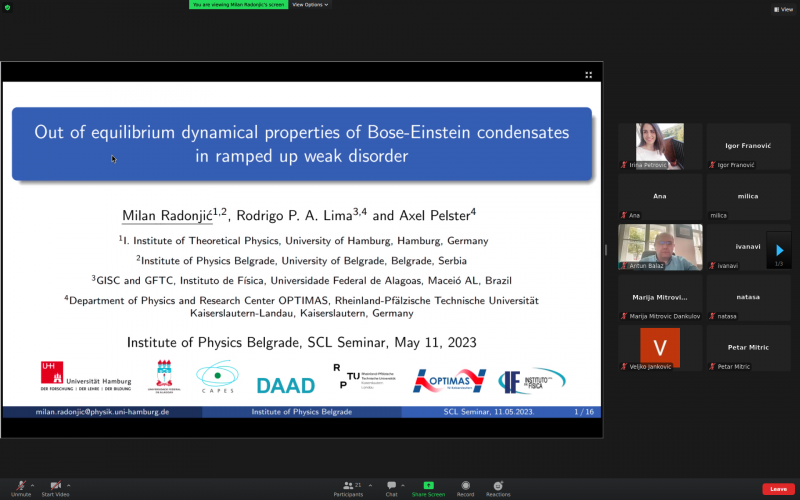Viewport: 800px width, 500px height.
Task: Click the OPTIMAS logo on the slide
Action: coord(449,381)
